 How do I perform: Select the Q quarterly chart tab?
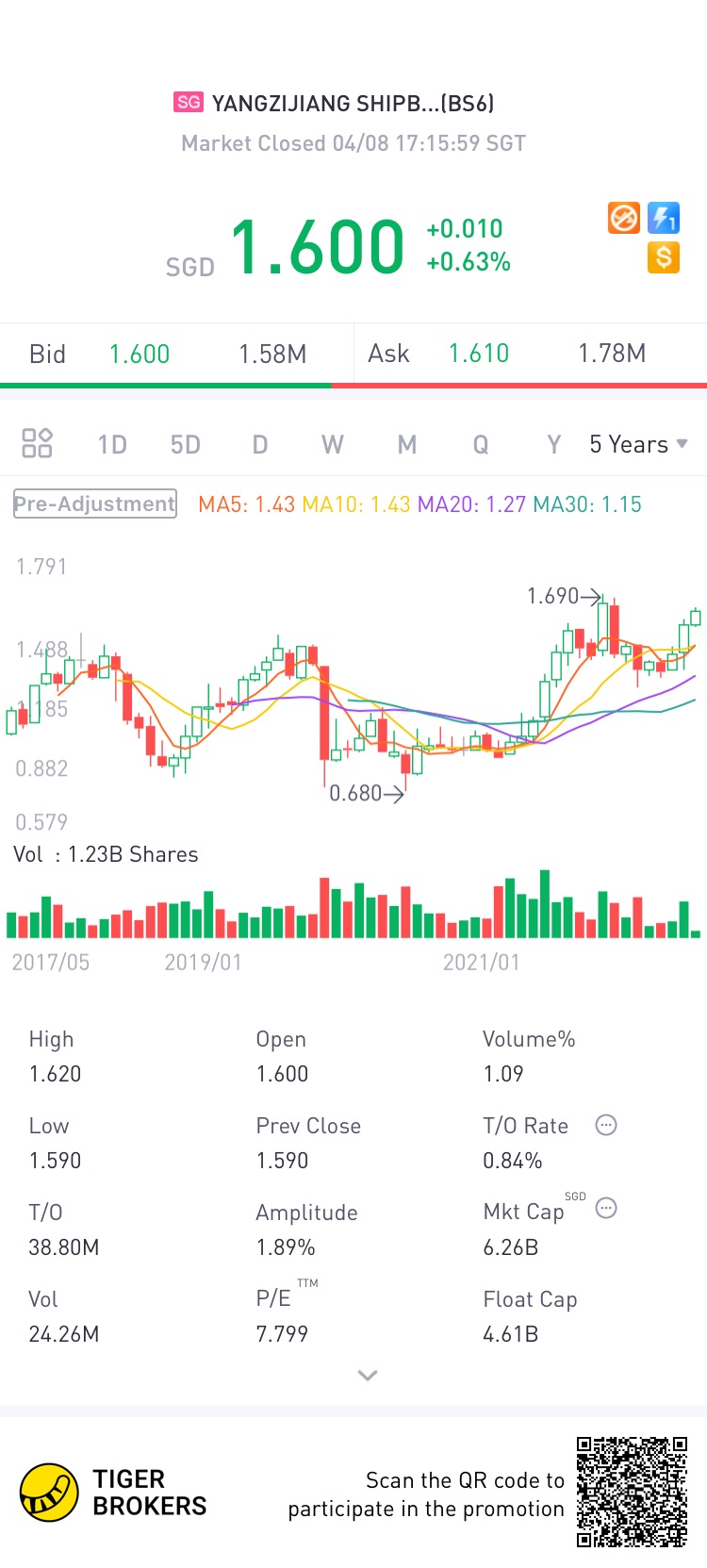tap(481, 444)
